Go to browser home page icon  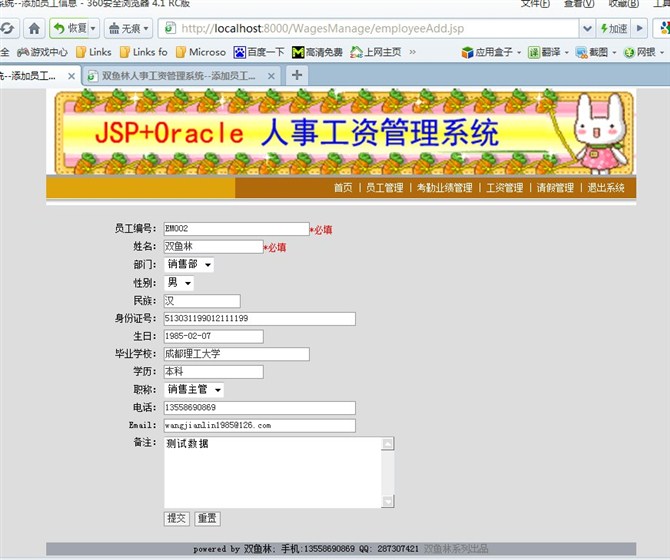click(34, 29)
